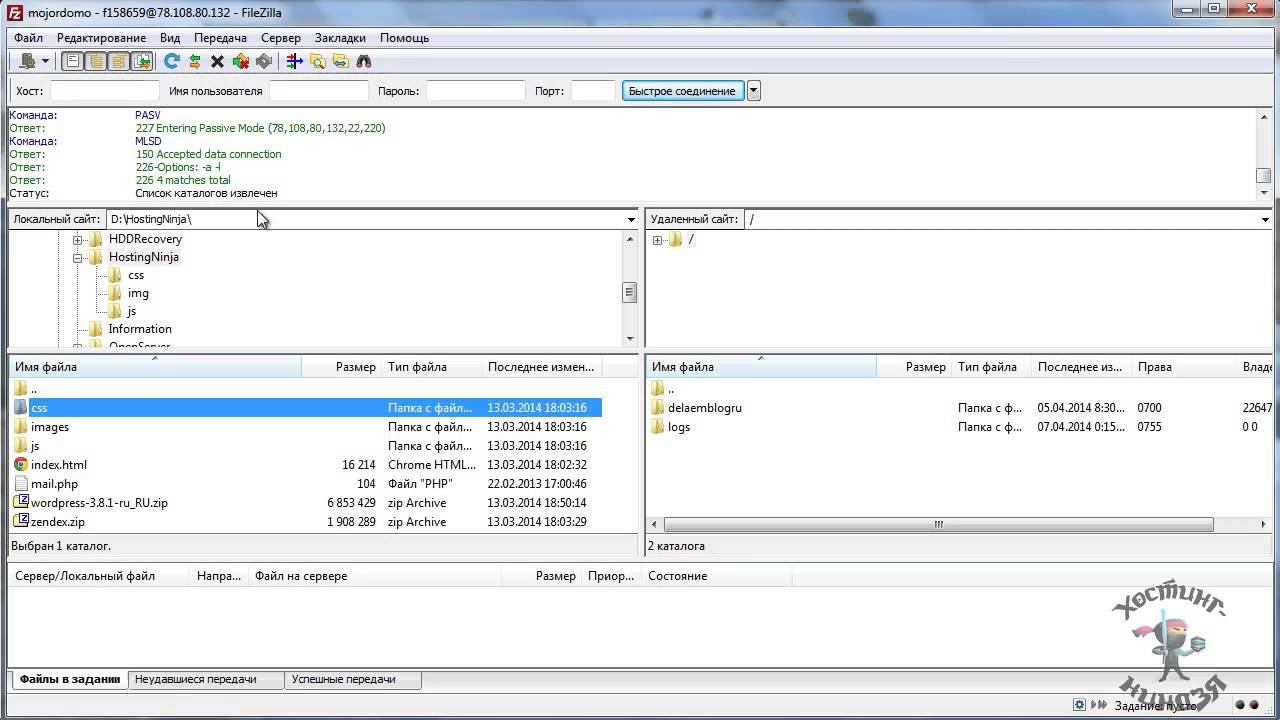Click into the Хост input field
The width and height of the screenshot is (1280, 720).
pos(104,91)
